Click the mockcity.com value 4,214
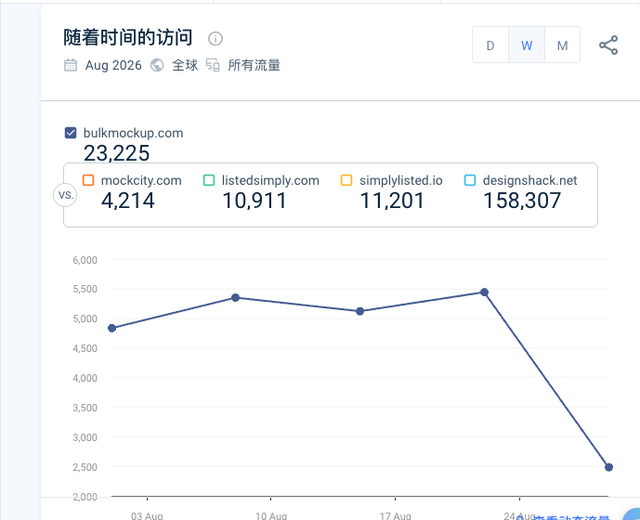This screenshot has height=520, width=640. [128, 200]
